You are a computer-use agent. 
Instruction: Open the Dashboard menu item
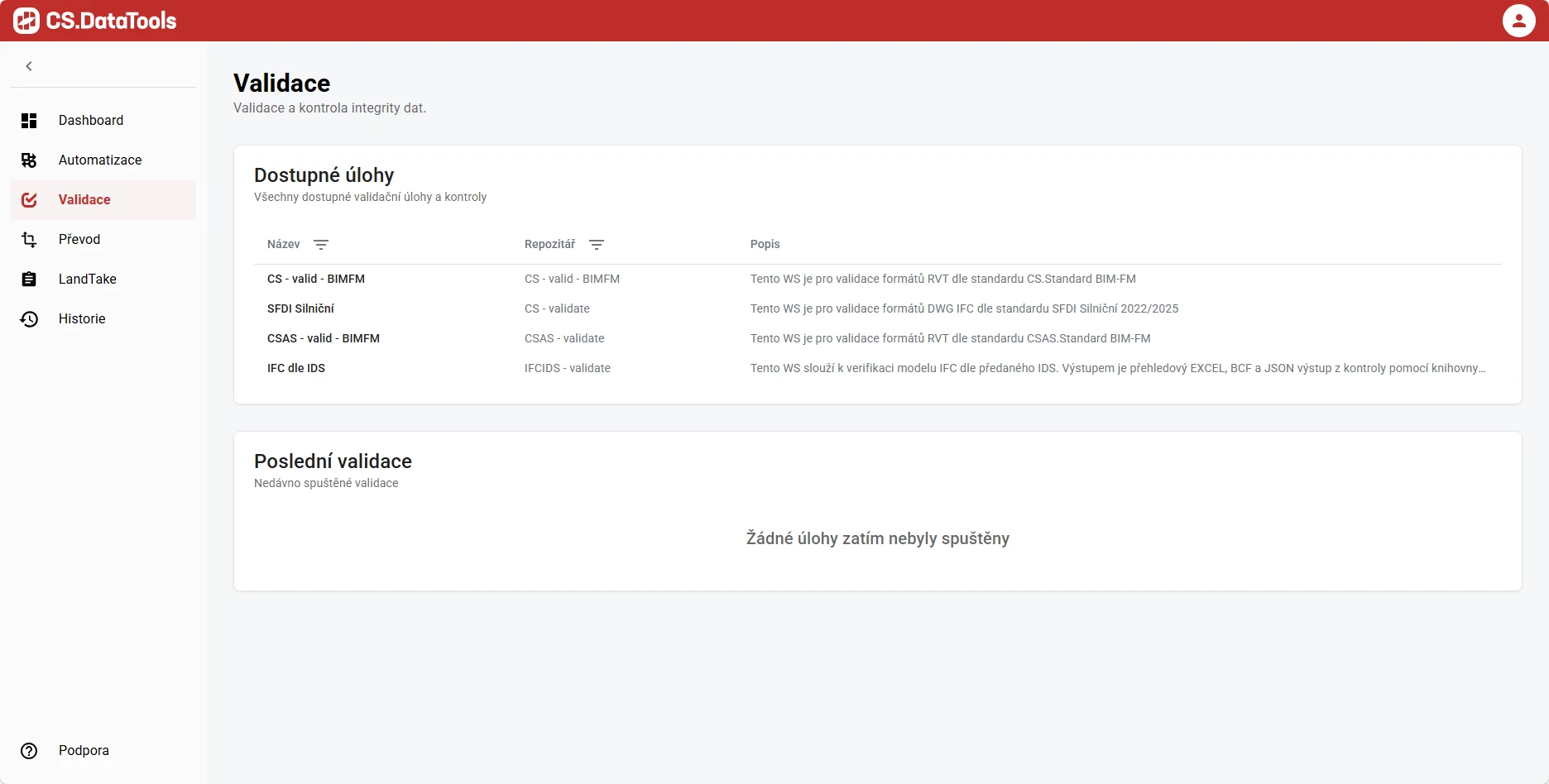pyautogui.click(x=103, y=121)
